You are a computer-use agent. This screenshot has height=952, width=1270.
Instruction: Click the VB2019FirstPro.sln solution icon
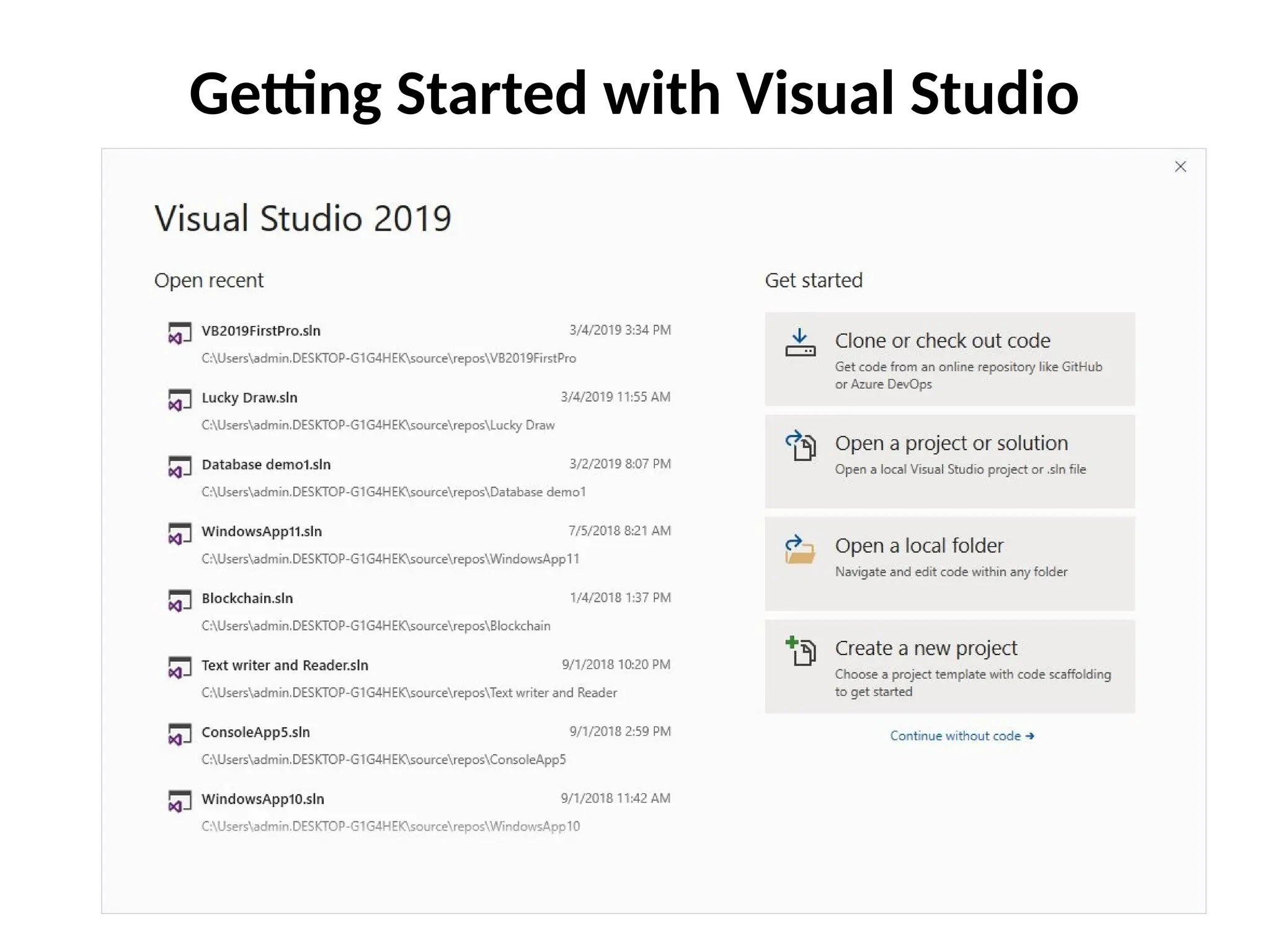click(x=179, y=333)
